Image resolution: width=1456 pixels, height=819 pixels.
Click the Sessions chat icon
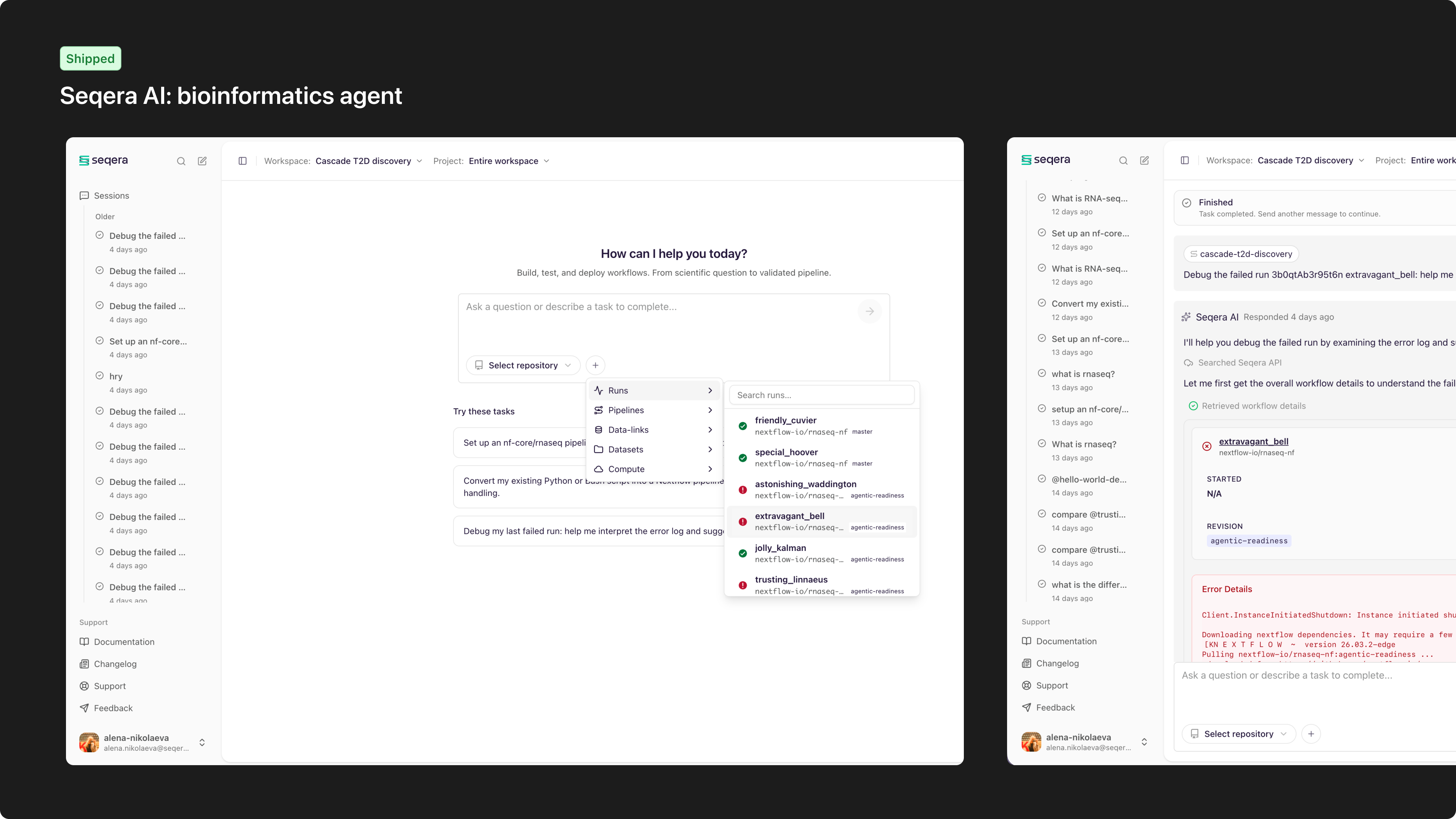point(84,196)
